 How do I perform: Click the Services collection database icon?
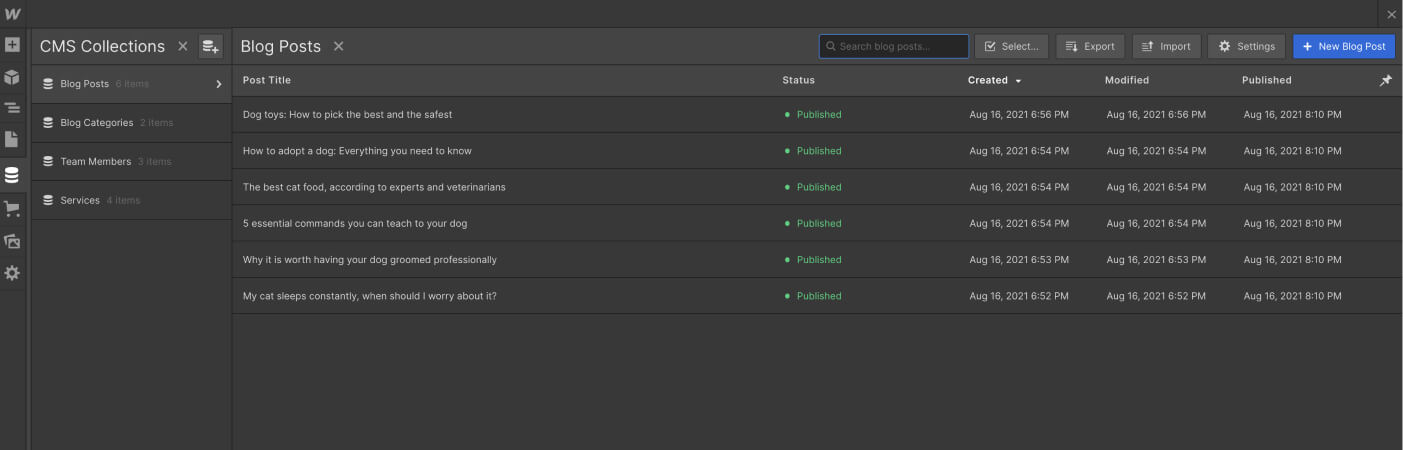point(48,200)
